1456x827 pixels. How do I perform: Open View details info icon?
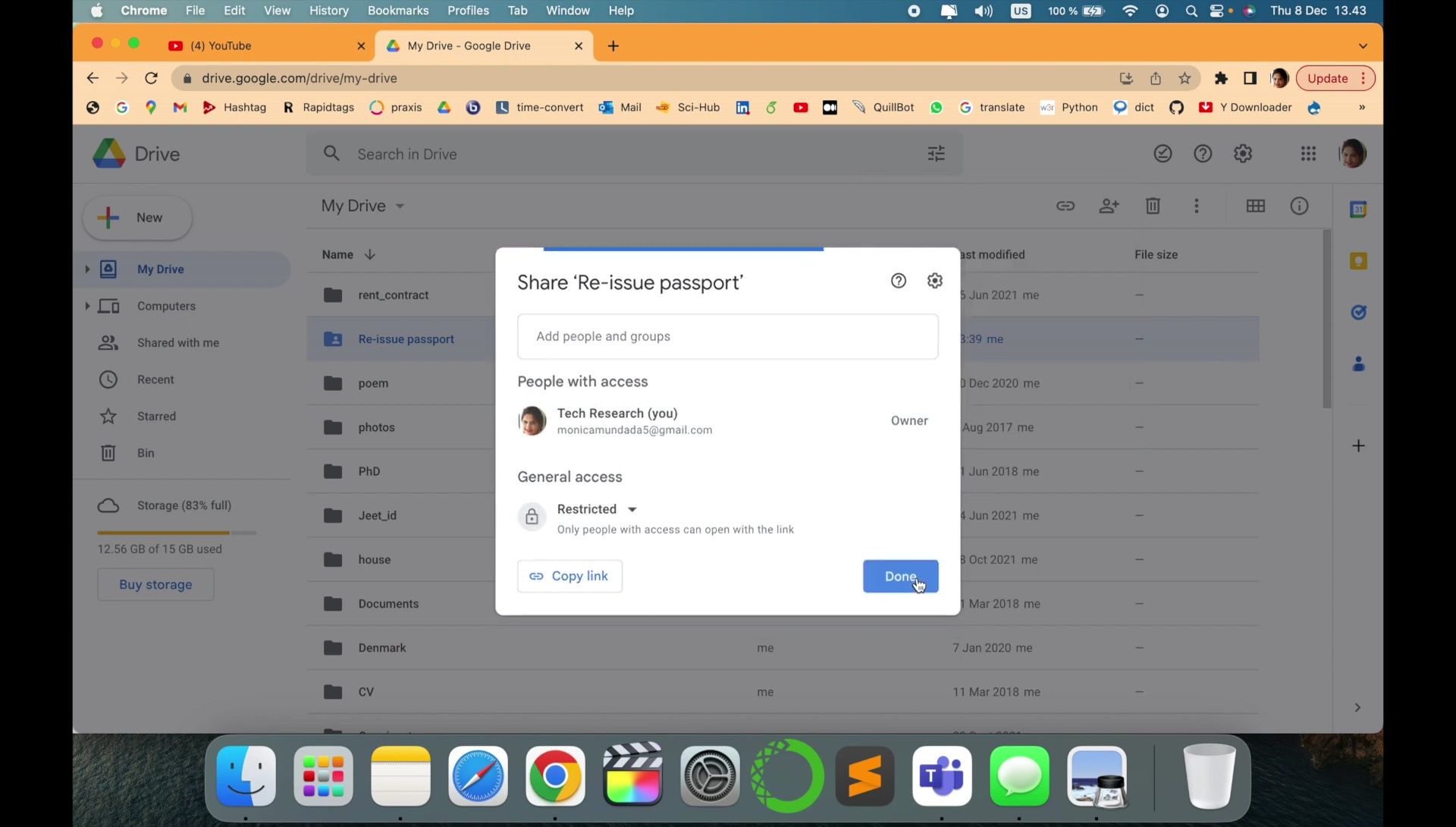[x=1299, y=206]
